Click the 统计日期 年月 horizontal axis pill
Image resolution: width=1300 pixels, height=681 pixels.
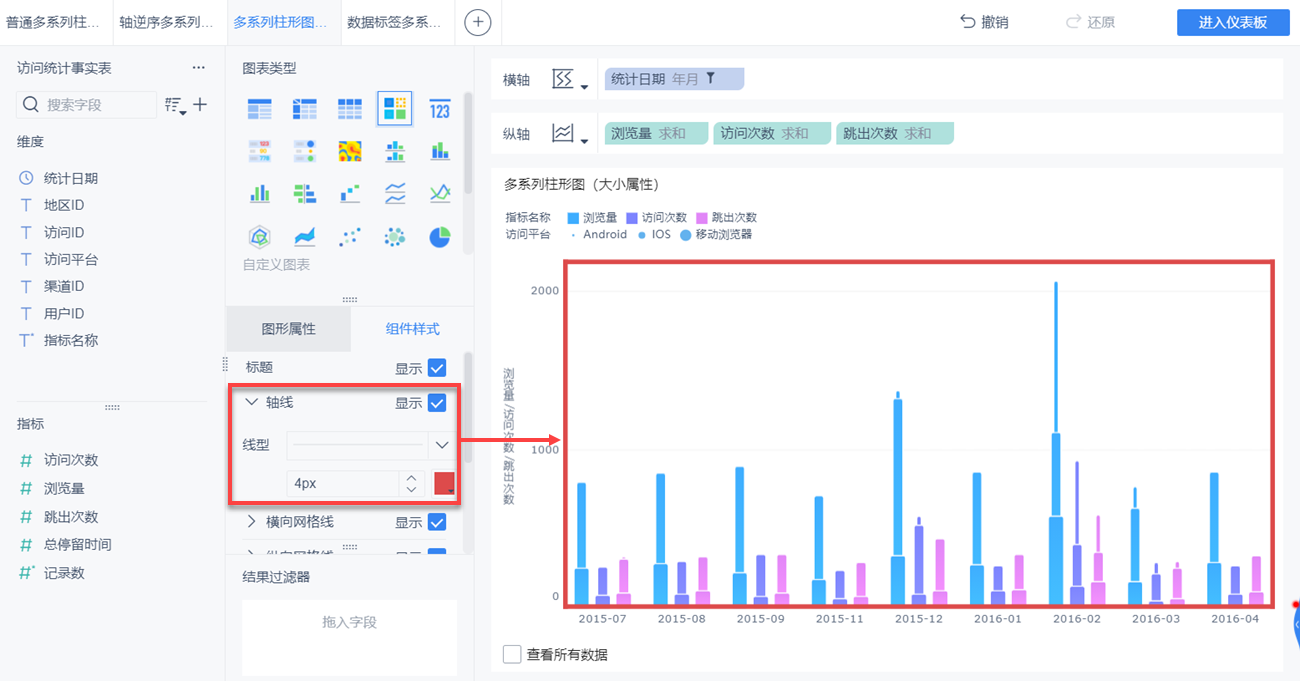click(674, 78)
